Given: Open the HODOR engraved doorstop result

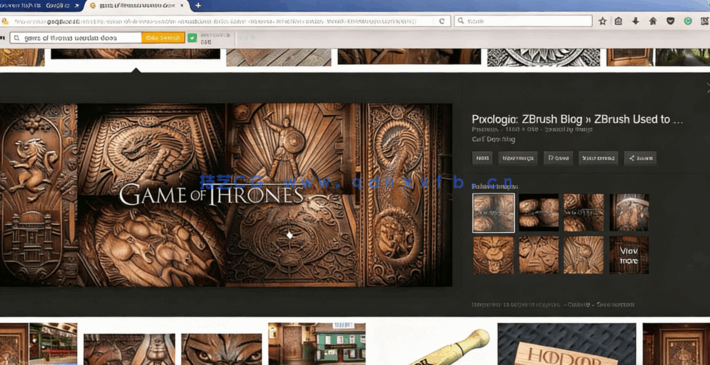Looking at the screenshot, I should click(567, 344).
